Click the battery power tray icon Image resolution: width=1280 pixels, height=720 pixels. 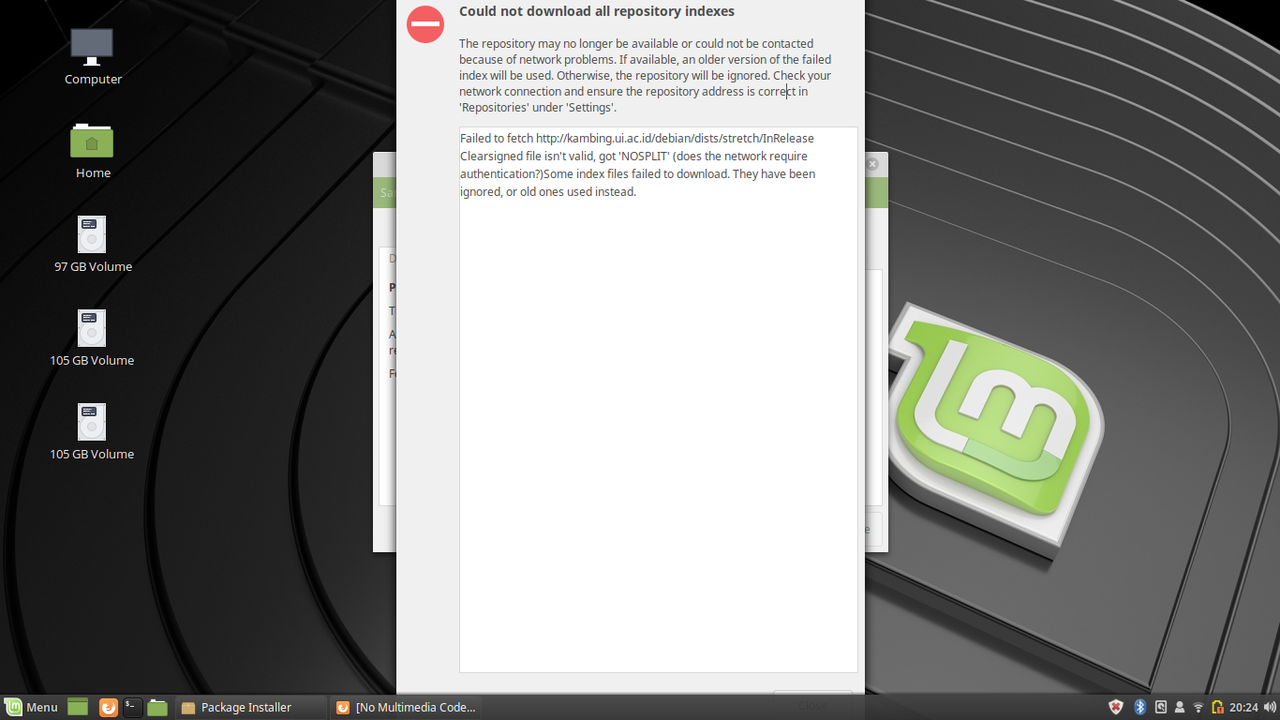(1218, 707)
